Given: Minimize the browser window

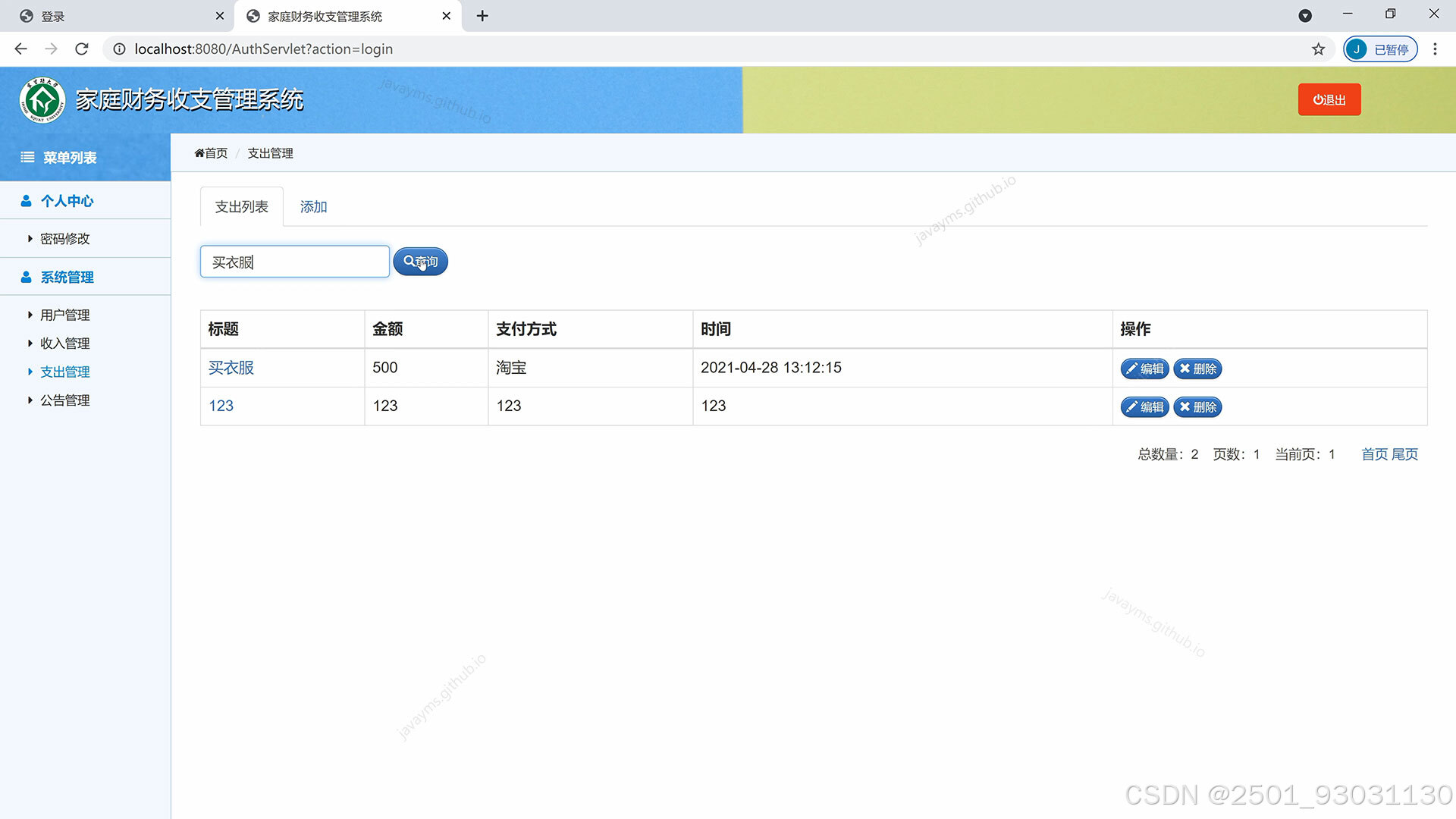Looking at the screenshot, I should (x=1348, y=14).
